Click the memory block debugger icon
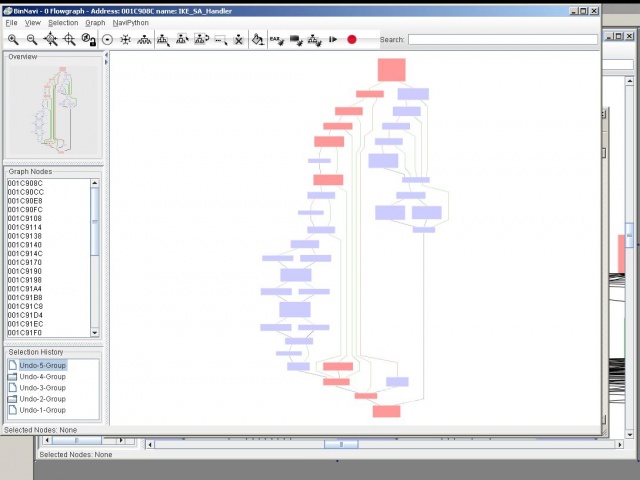The image size is (640, 480). pos(296,40)
